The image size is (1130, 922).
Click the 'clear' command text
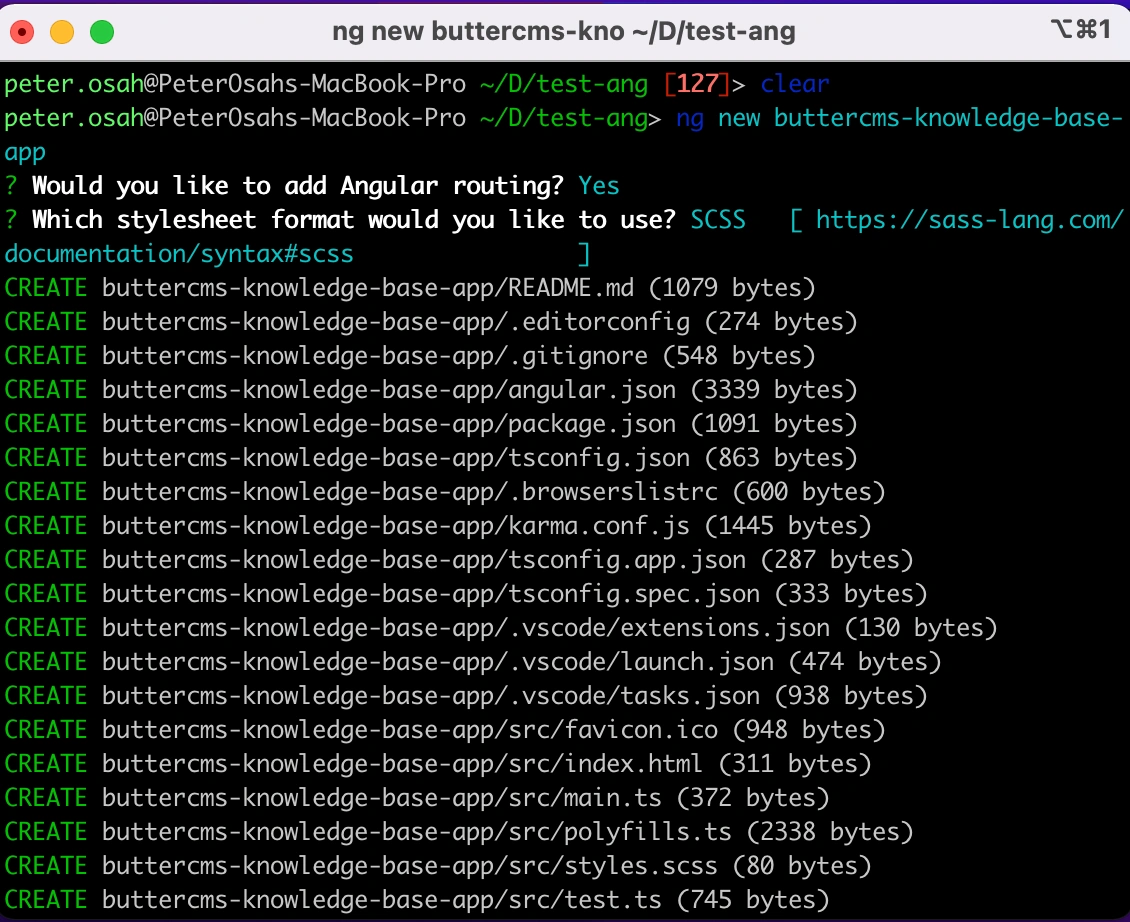pyautogui.click(x=795, y=84)
